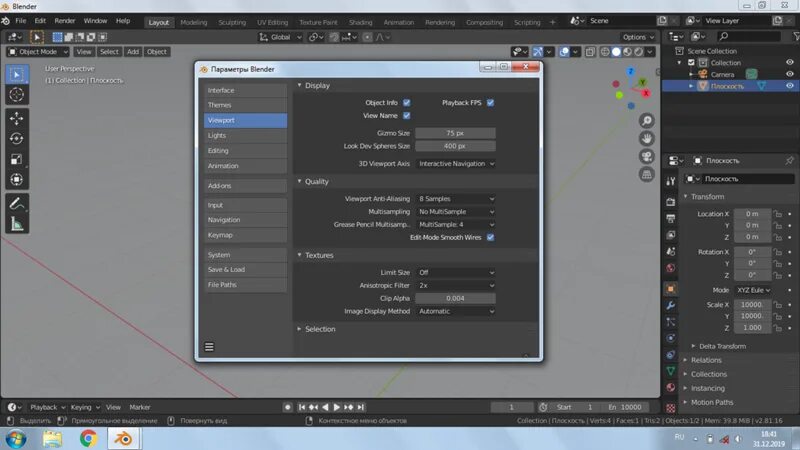
Task: Click the Clip Alpha value field
Action: click(455, 298)
